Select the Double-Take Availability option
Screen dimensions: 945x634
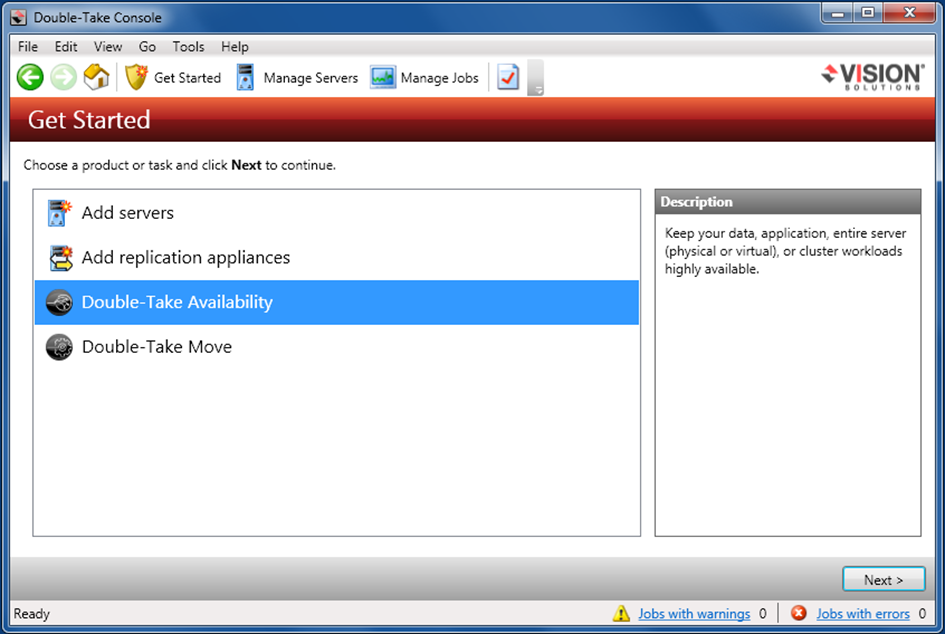(x=337, y=303)
